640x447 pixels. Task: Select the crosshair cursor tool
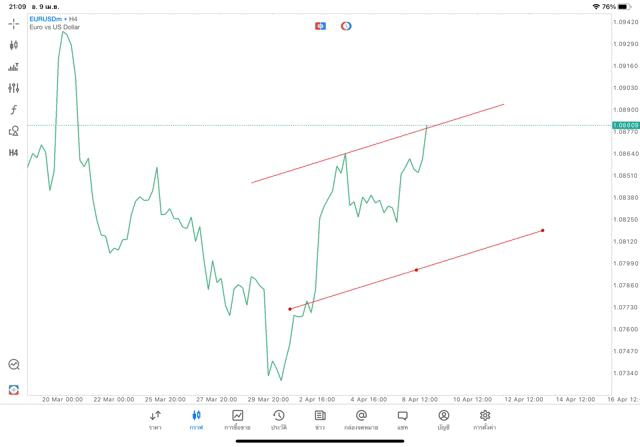tap(13, 23)
